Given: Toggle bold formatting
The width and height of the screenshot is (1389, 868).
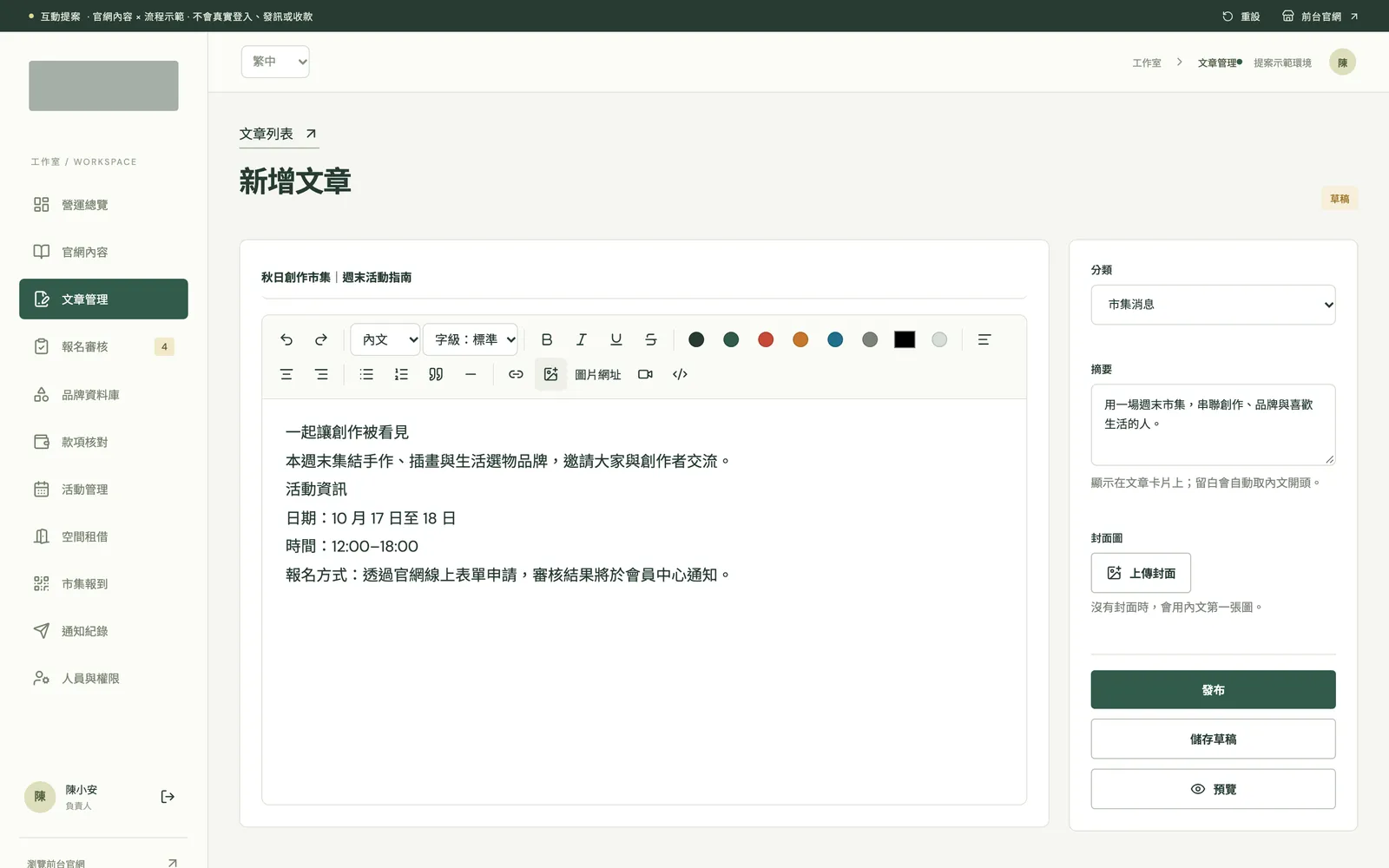Looking at the screenshot, I should point(547,339).
